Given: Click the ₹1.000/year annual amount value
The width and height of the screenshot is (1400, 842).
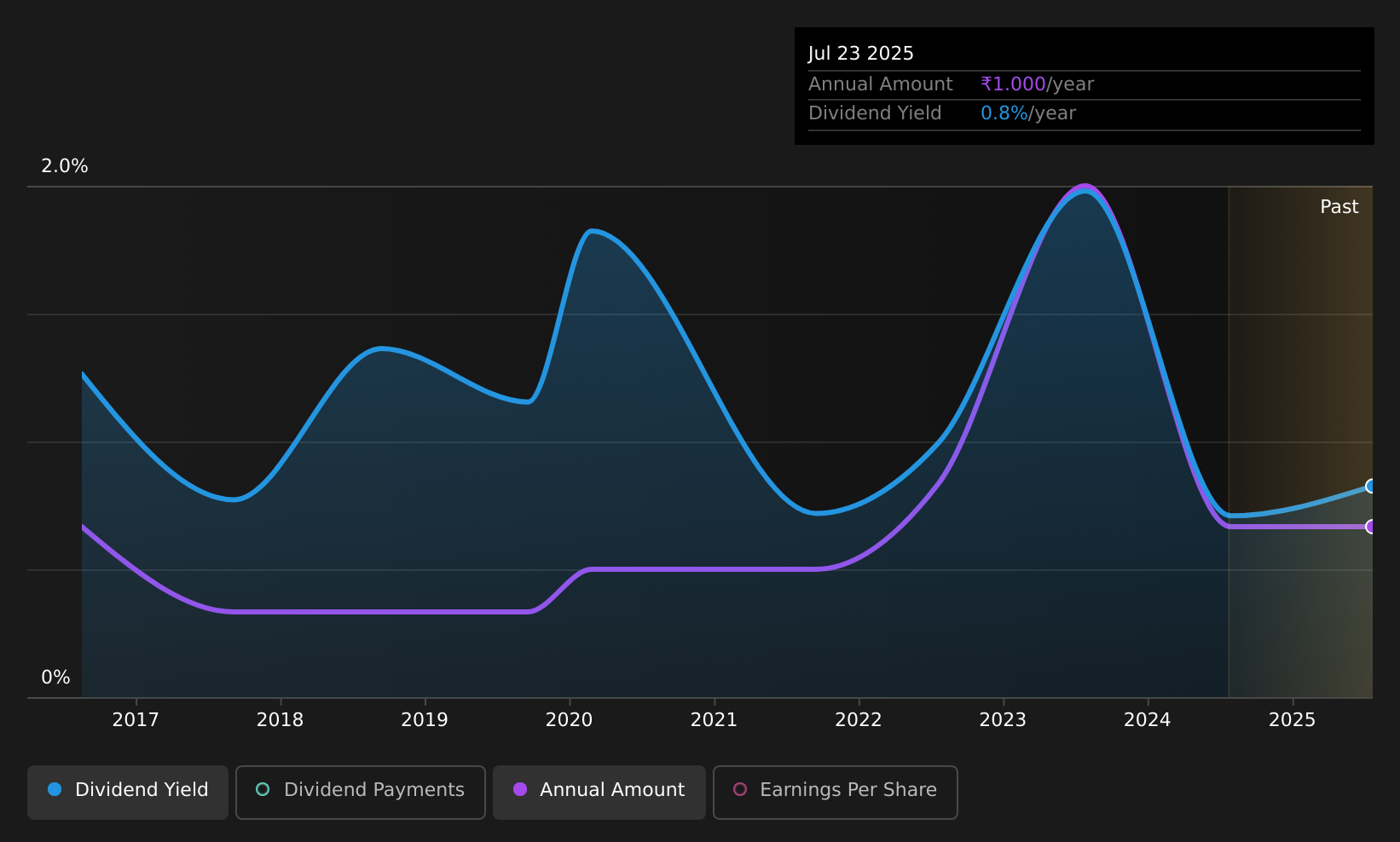Looking at the screenshot, I should coord(1038,84).
